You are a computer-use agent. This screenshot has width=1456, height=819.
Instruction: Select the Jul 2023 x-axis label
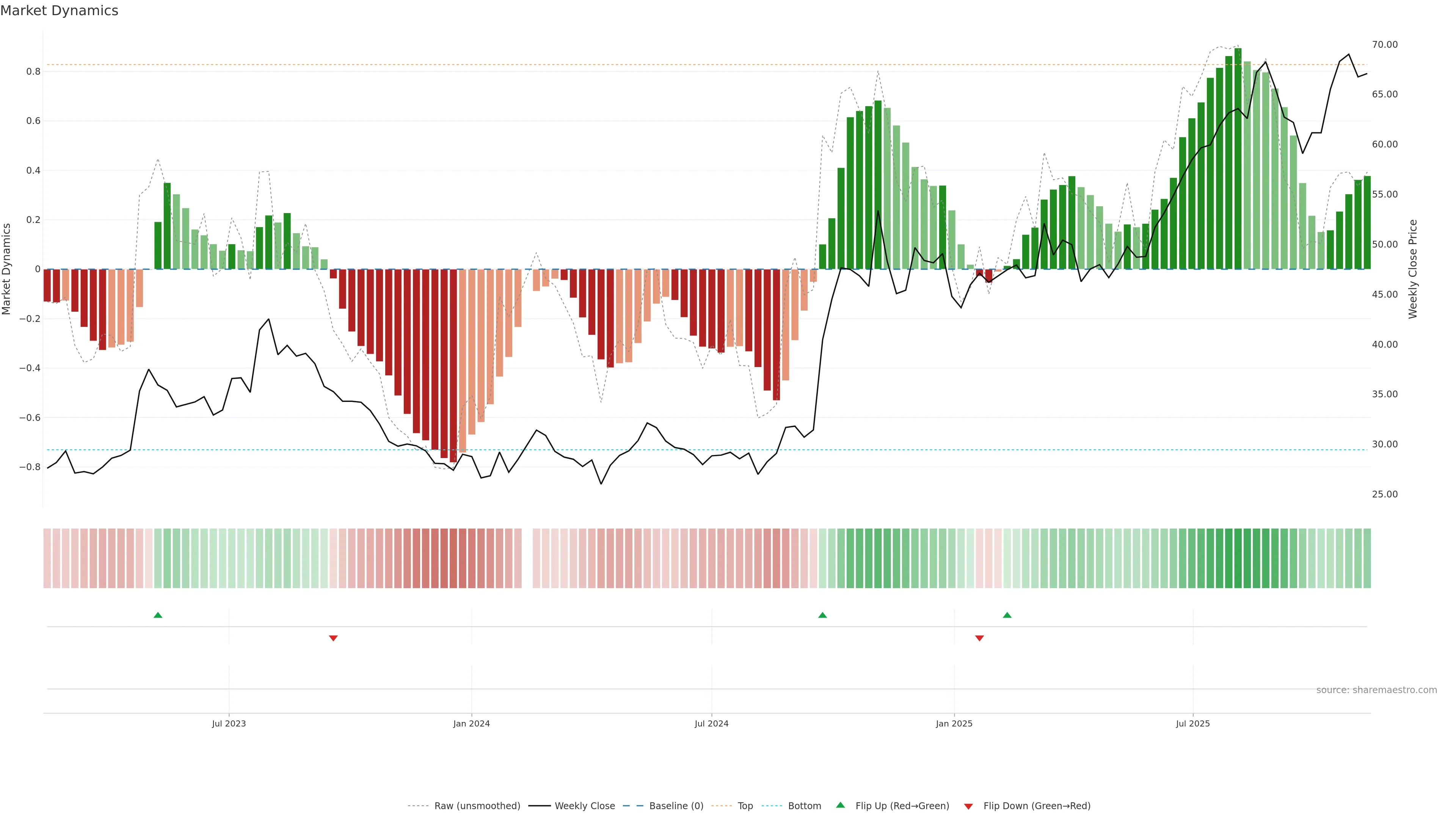(x=229, y=723)
